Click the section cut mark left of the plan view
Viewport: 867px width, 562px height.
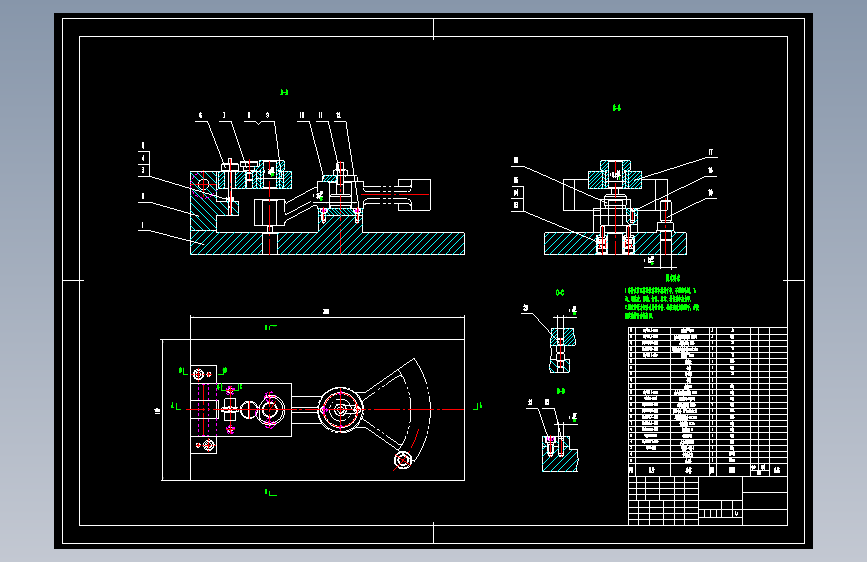(x=176, y=407)
